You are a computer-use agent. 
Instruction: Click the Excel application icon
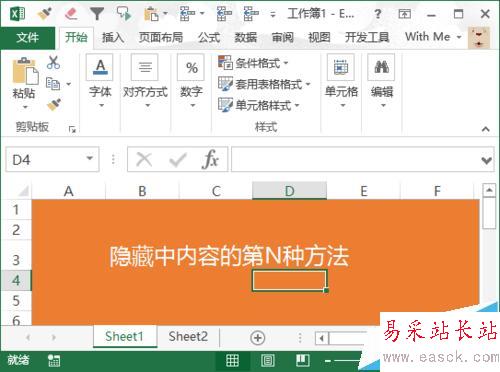[17, 14]
